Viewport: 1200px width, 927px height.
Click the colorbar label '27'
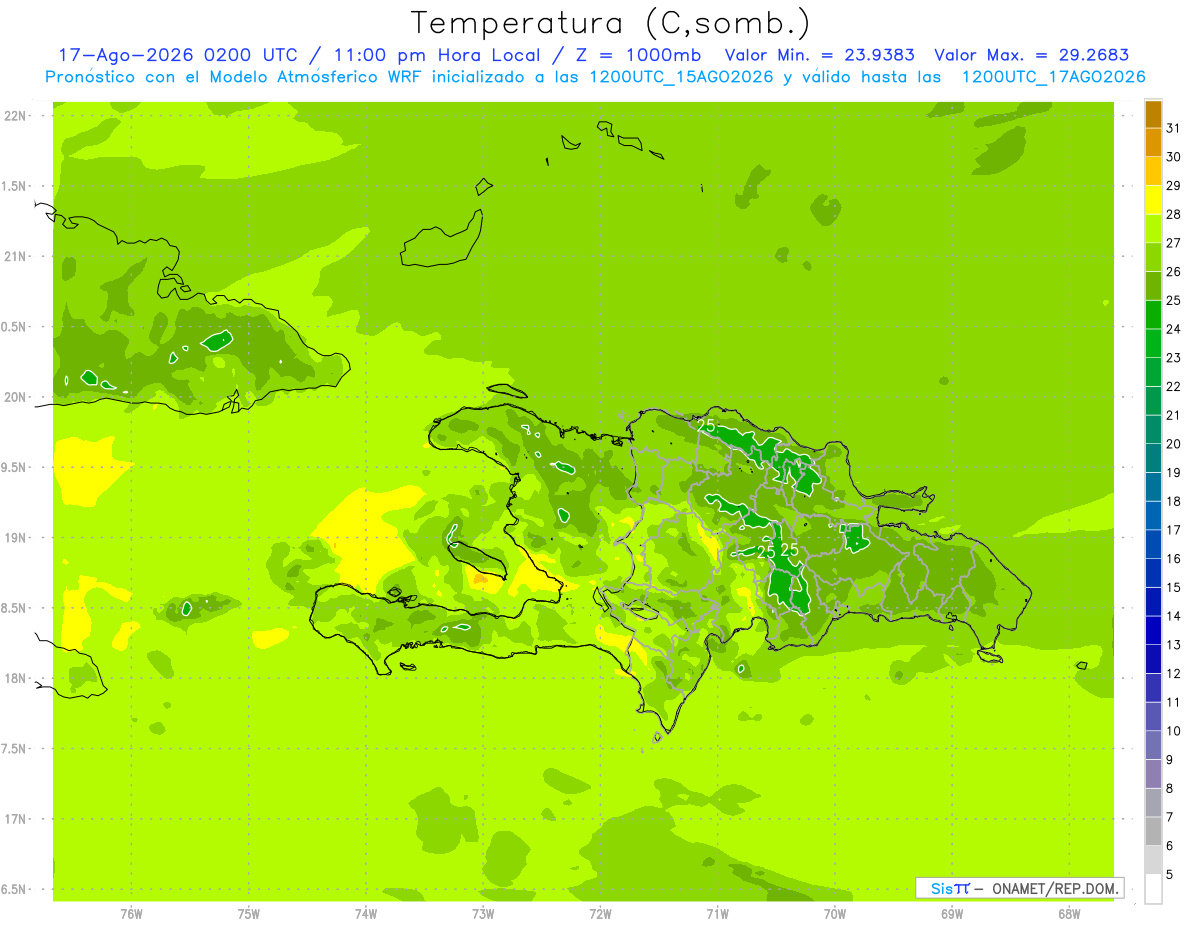(1174, 243)
